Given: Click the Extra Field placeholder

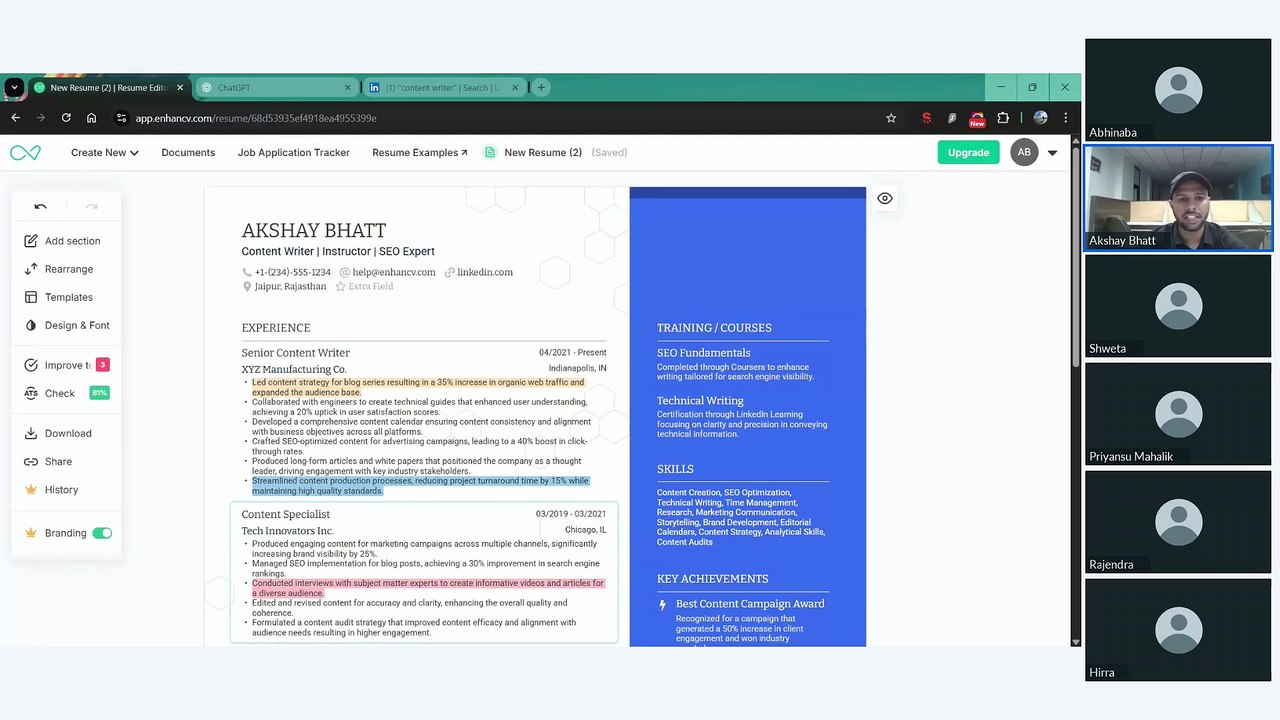Looking at the screenshot, I should (x=370, y=286).
